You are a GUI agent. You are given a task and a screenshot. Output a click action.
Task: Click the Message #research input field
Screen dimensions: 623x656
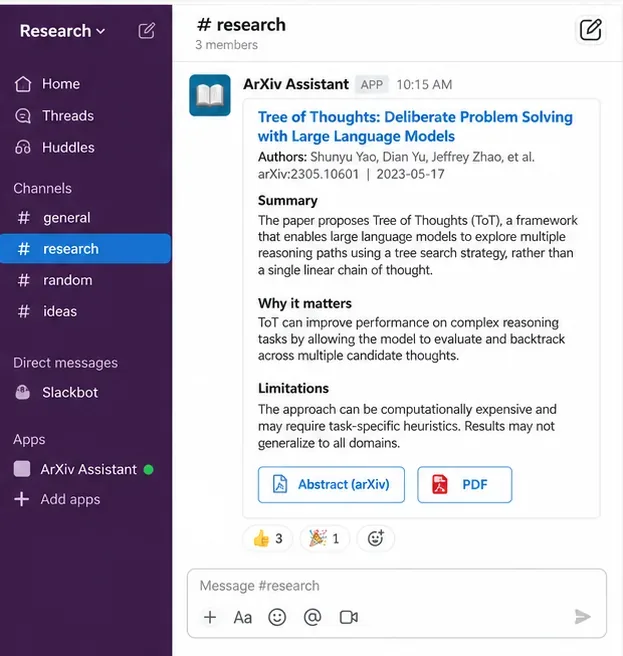tap(397, 586)
